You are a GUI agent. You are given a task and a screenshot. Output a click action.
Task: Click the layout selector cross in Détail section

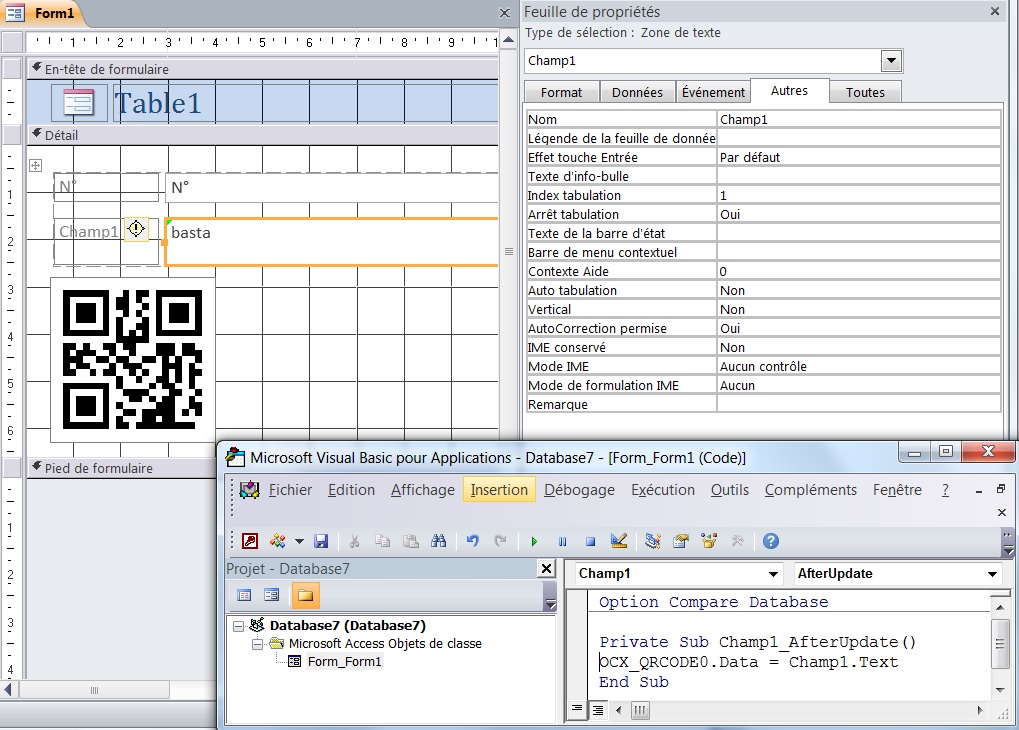coord(36,166)
